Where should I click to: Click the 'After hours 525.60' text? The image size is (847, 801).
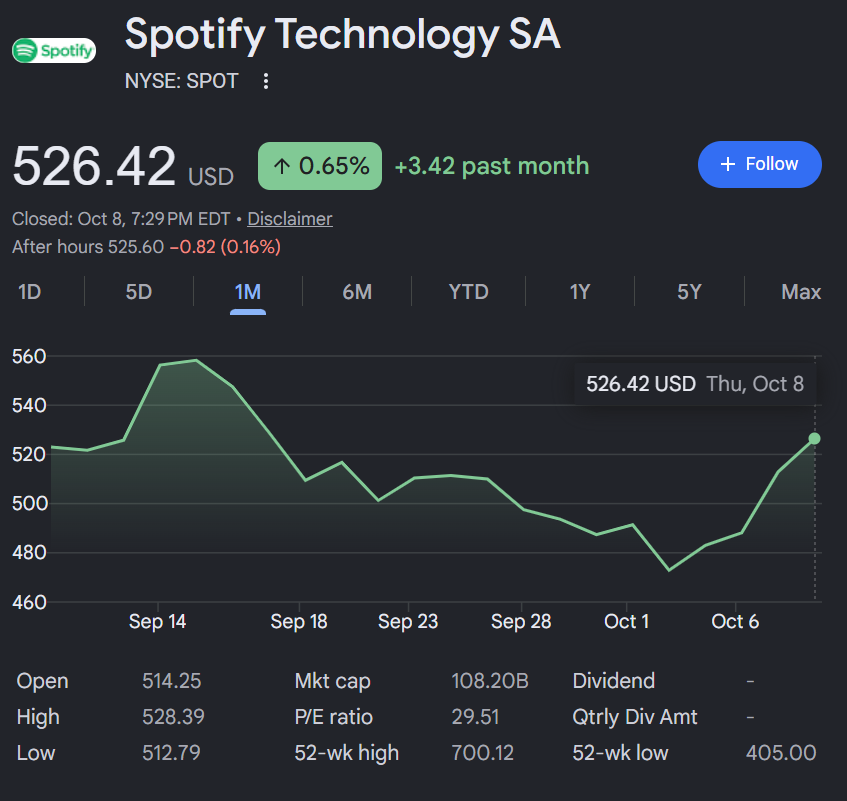click(x=88, y=247)
